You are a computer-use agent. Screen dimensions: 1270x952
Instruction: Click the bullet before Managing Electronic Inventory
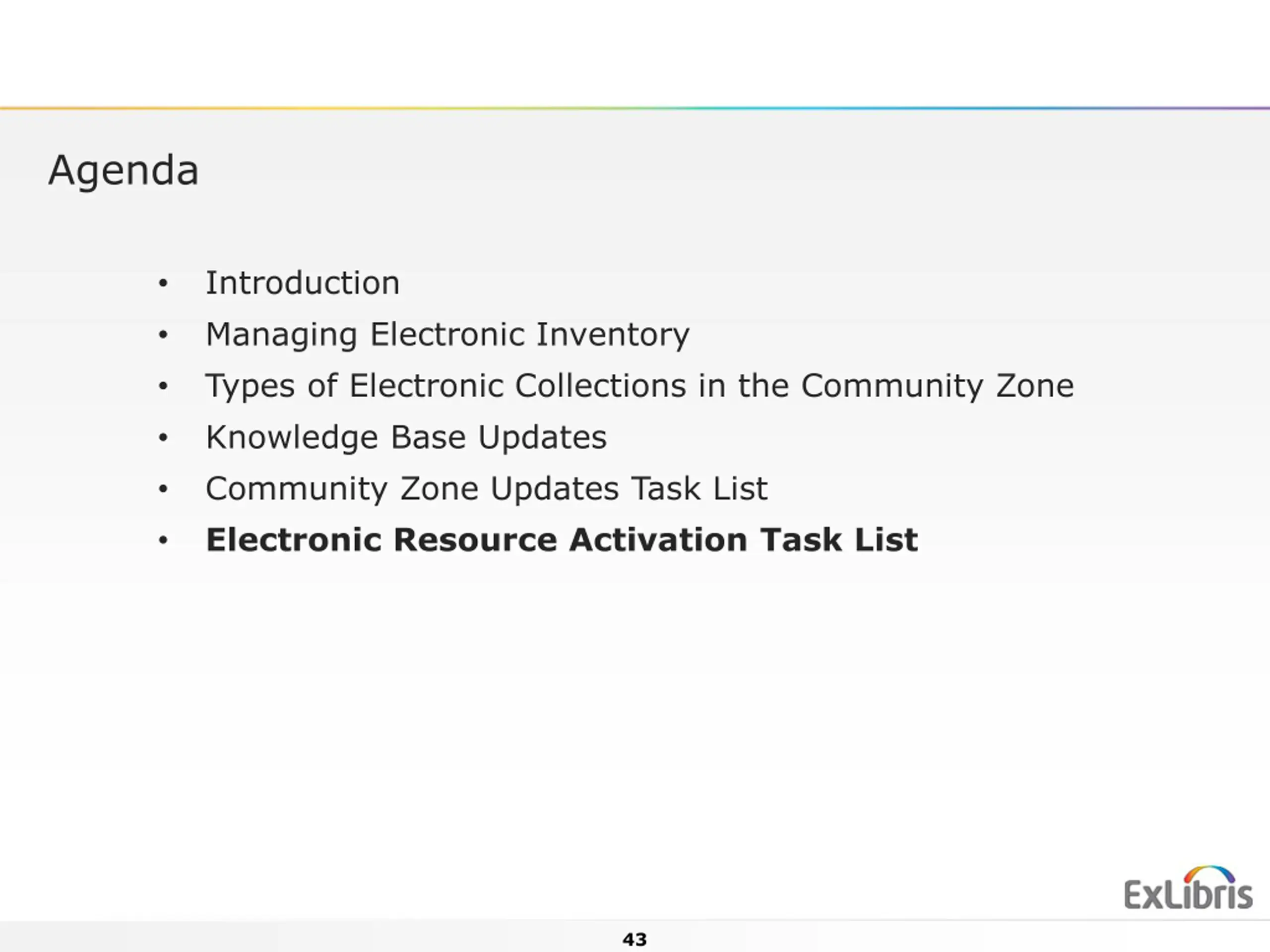point(163,335)
